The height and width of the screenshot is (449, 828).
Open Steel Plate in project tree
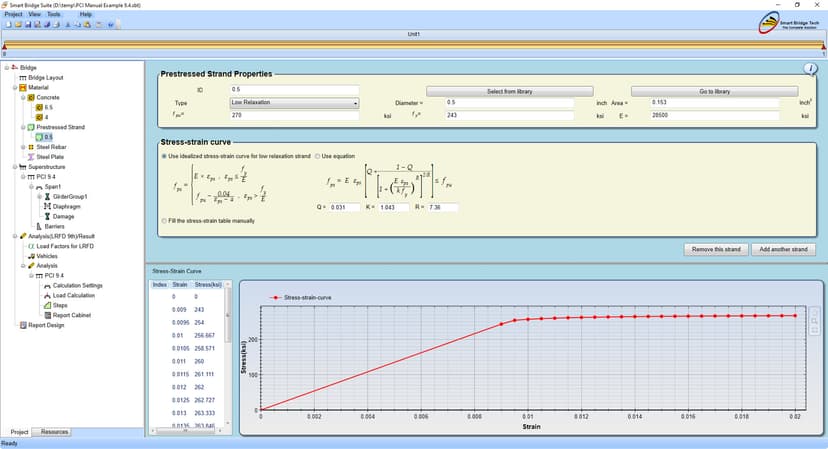(50, 157)
